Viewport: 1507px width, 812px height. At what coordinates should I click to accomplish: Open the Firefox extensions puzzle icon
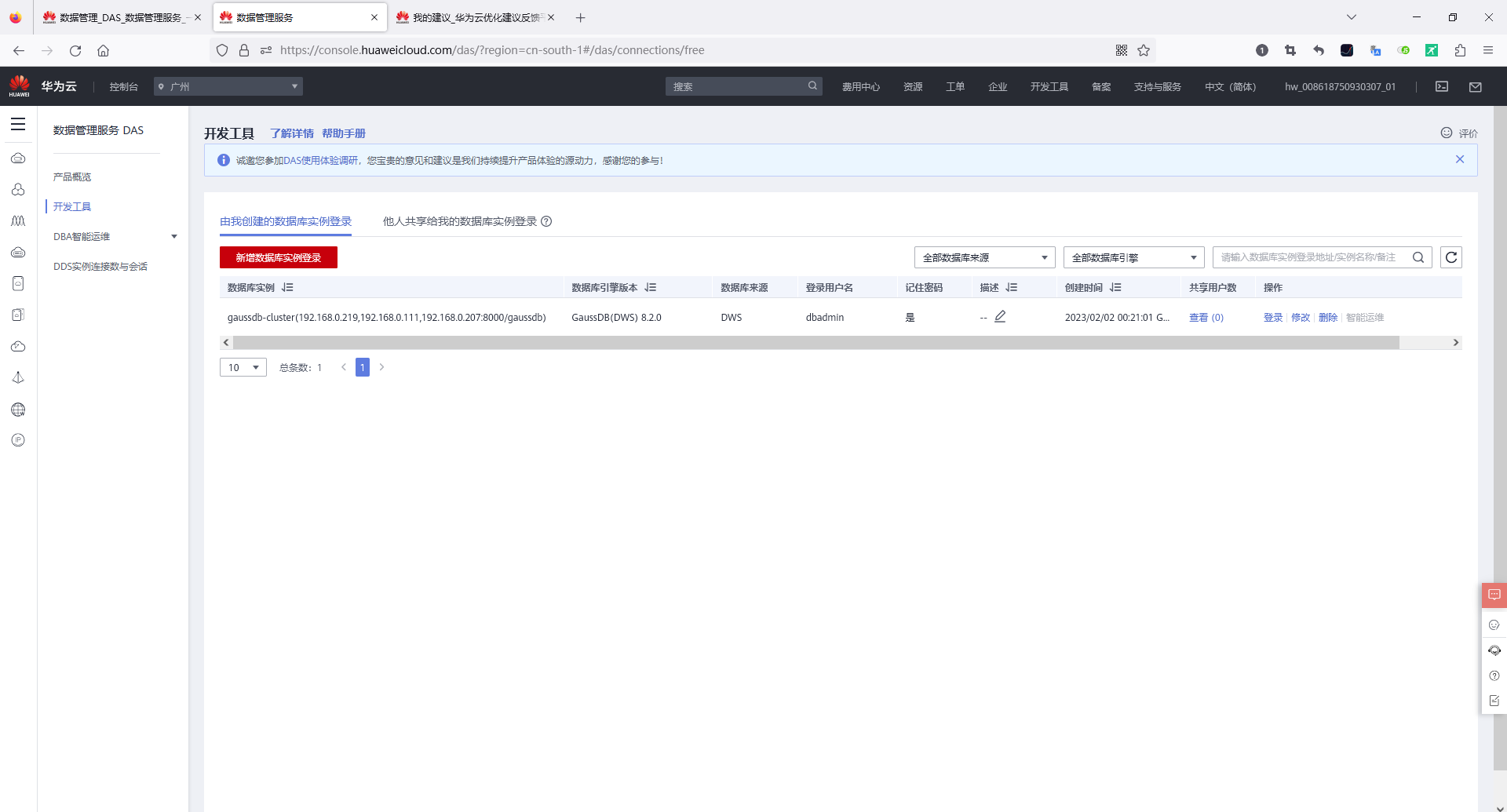click(x=1460, y=50)
